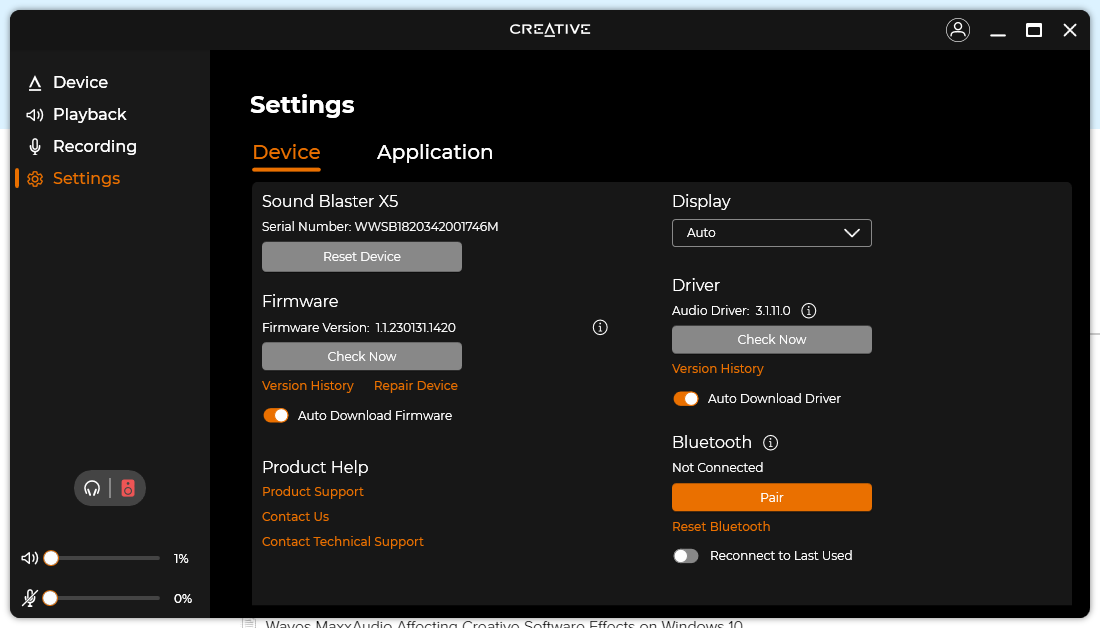
Task: Enable Reconnect to Last Used toggle
Action: pyautogui.click(x=685, y=556)
